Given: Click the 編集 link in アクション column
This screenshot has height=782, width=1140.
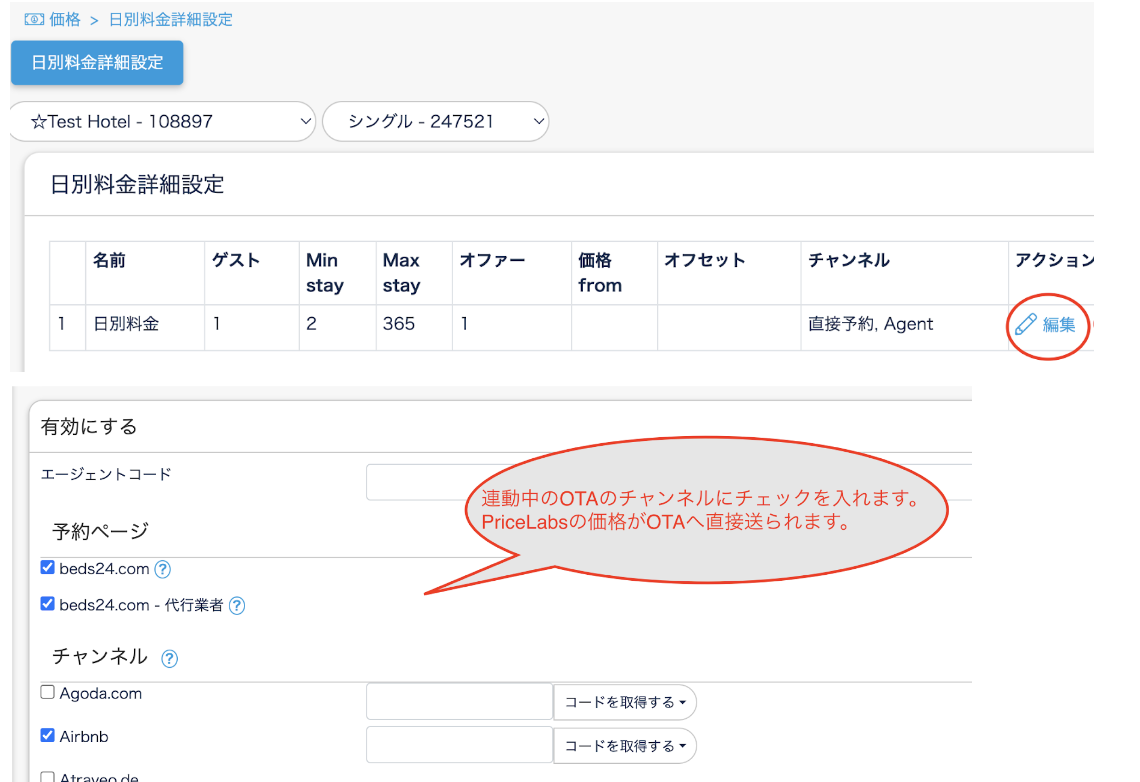Looking at the screenshot, I should pyautogui.click(x=1059, y=324).
